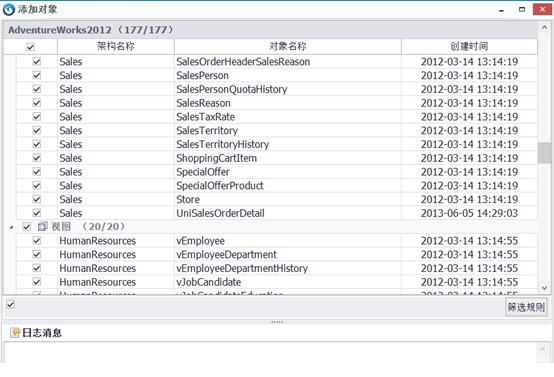This screenshot has height=377, width=554.
Task: Toggle the UniSalesOrderDetail checkbox
Action: pos(37,213)
